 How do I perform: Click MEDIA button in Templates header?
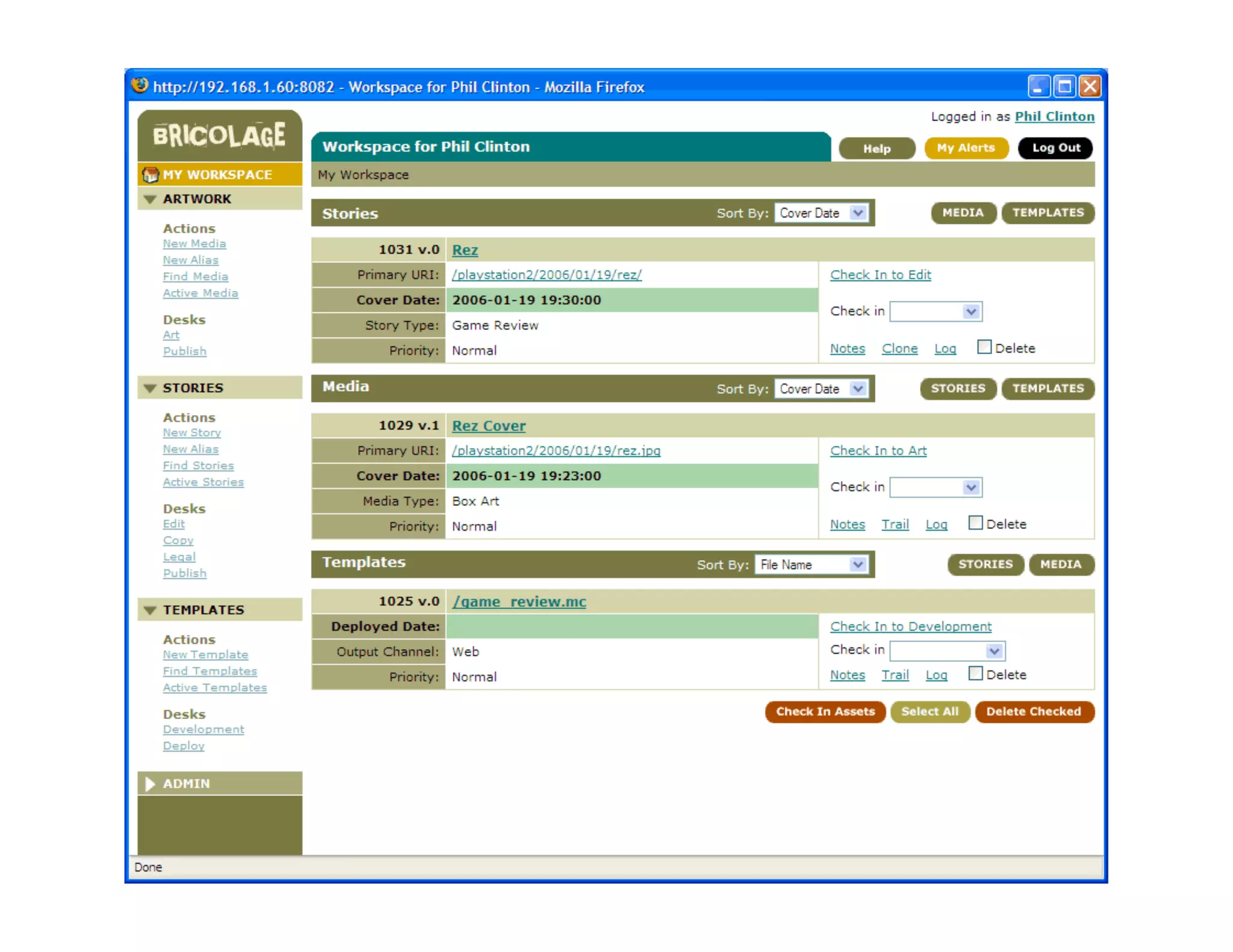pyautogui.click(x=1061, y=564)
